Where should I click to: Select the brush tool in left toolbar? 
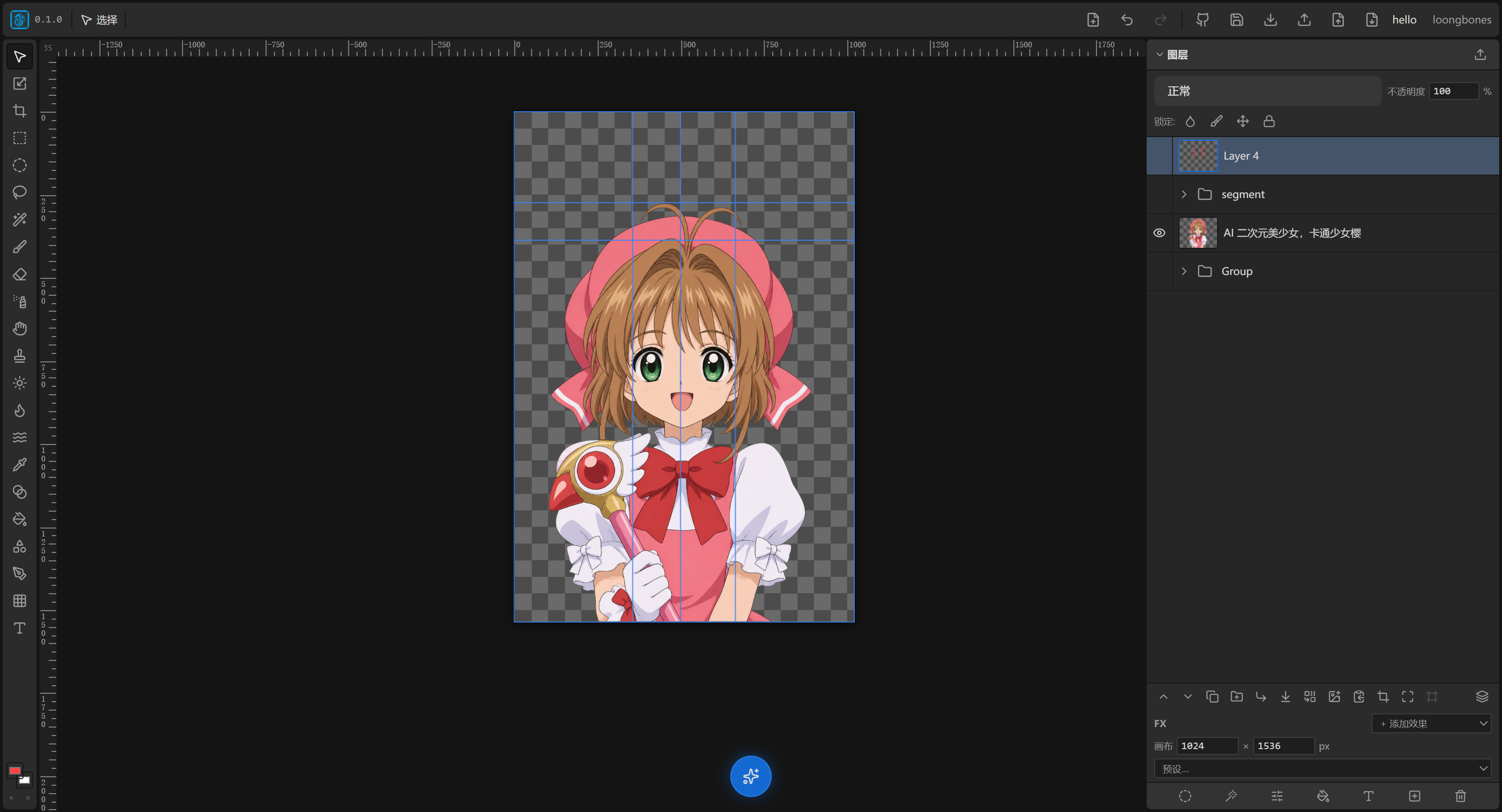20,247
